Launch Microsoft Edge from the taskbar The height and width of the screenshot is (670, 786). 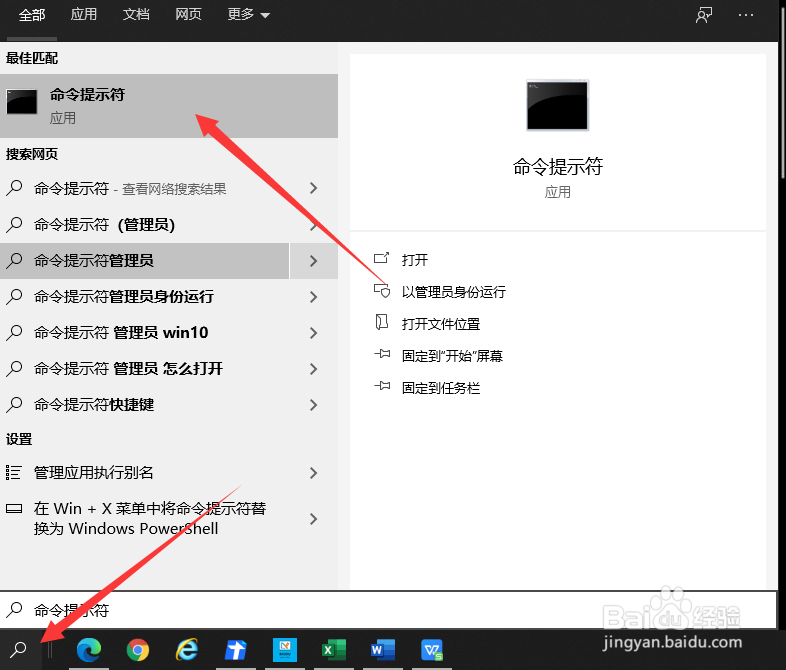pyautogui.click(x=89, y=650)
